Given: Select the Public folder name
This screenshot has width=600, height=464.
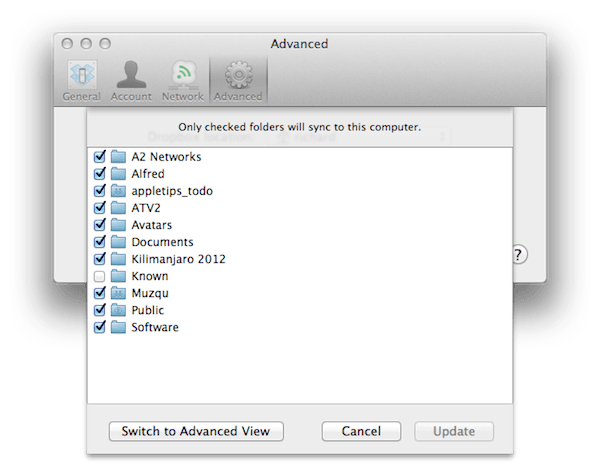Looking at the screenshot, I should 148,310.
